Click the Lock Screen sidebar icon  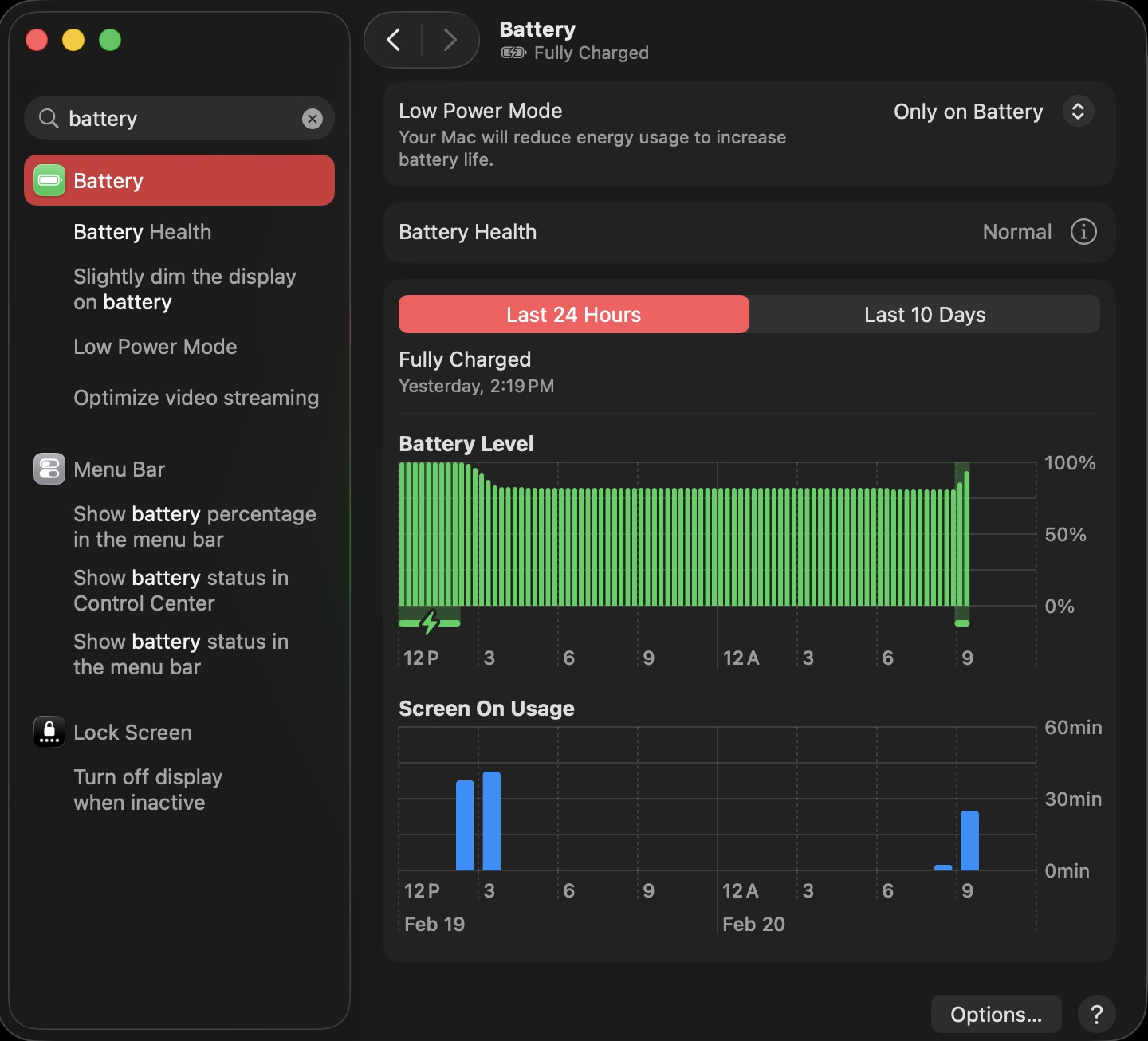[x=49, y=732]
